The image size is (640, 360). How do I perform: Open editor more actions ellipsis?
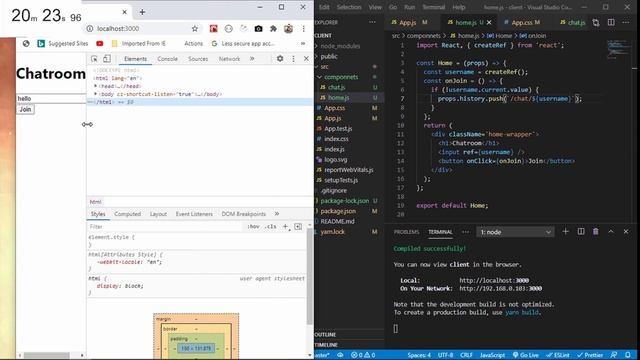626,22
